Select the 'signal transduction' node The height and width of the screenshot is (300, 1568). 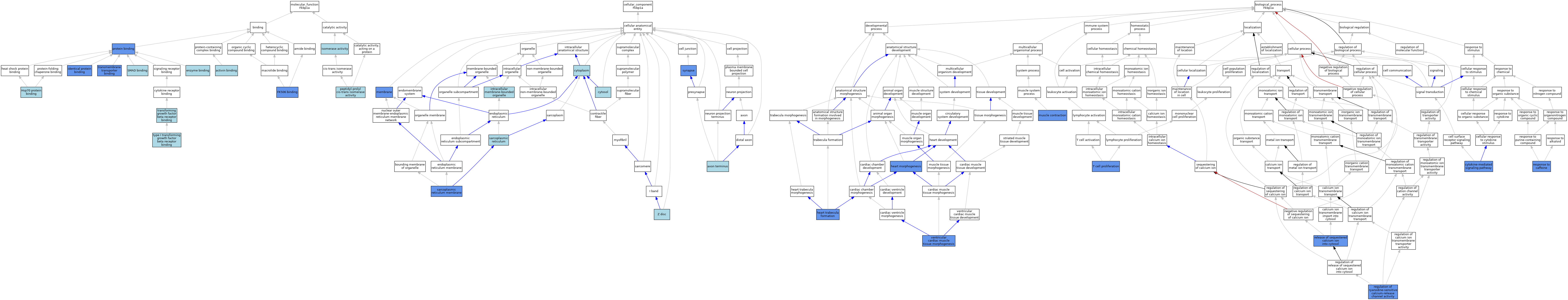(x=1430, y=92)
